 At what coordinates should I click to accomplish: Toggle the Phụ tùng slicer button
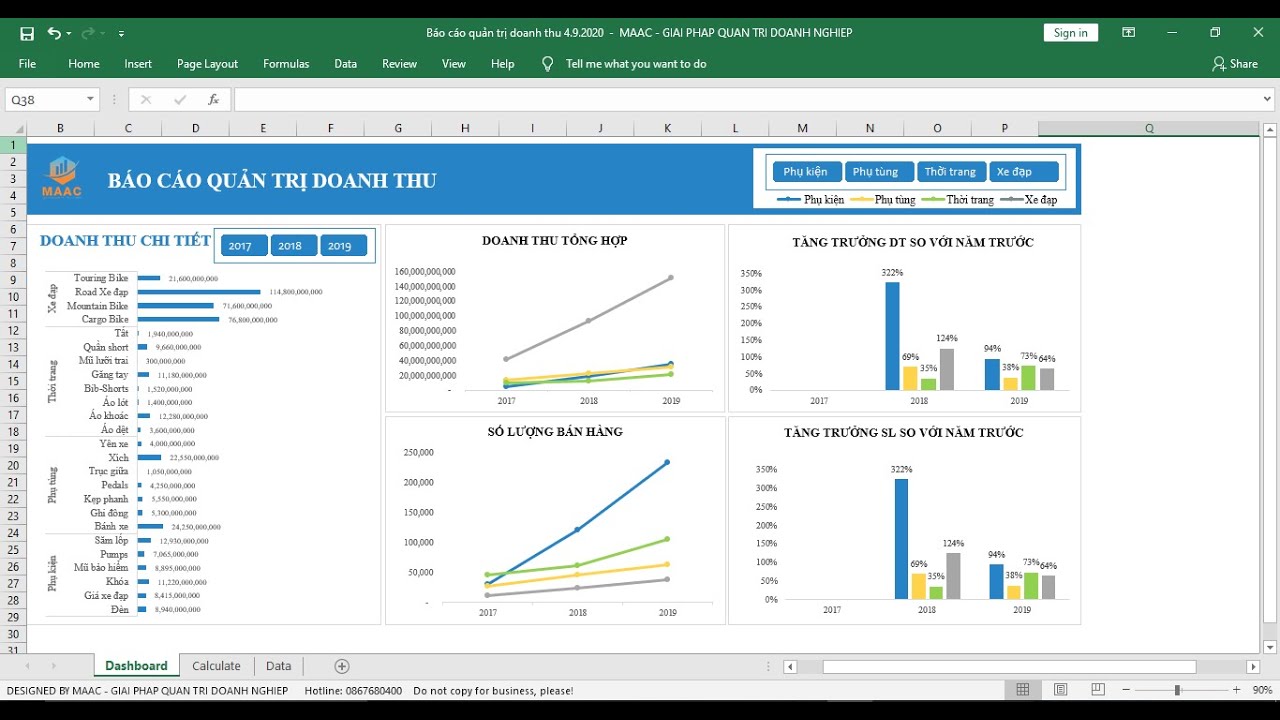(877, 172)
